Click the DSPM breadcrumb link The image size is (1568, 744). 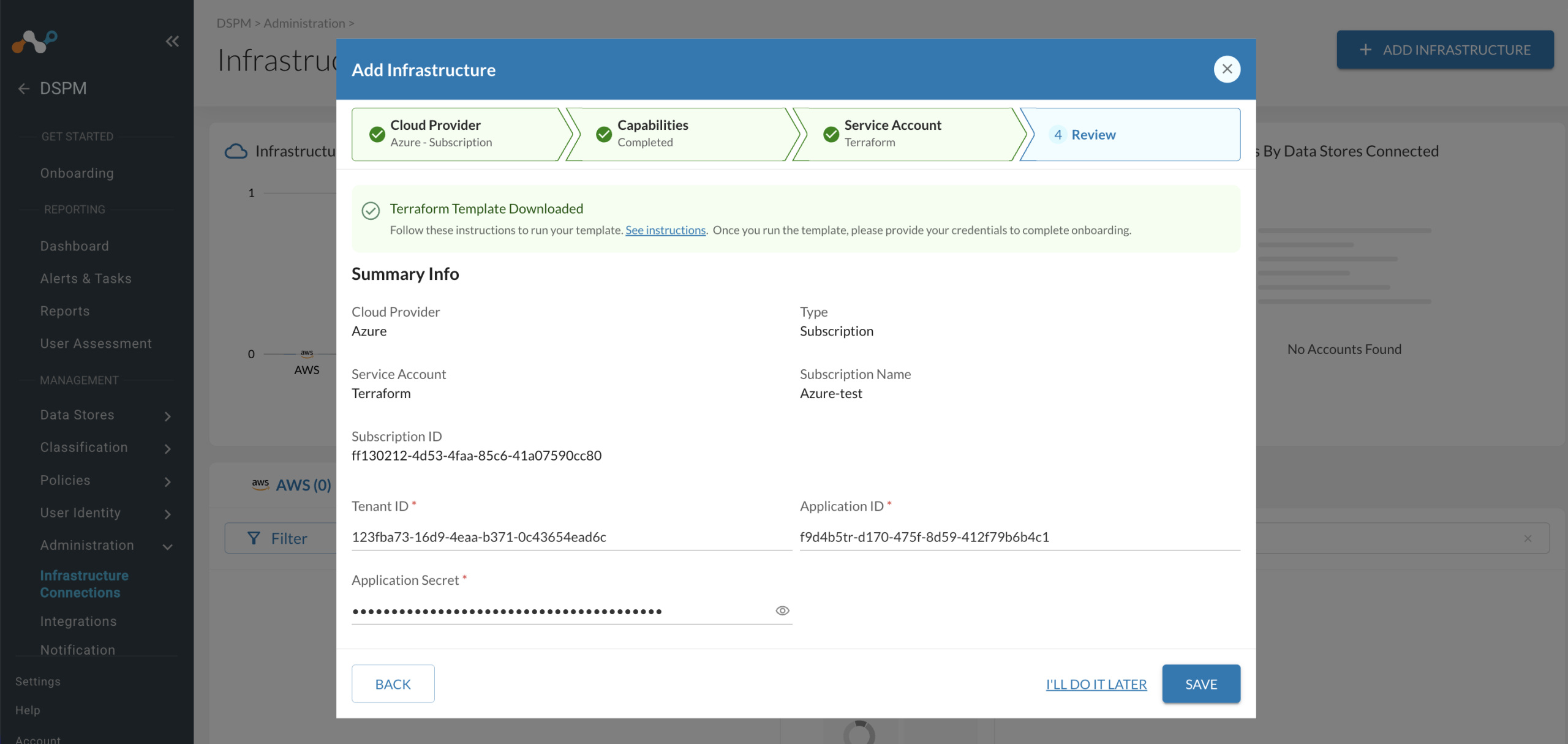(234, 23)
